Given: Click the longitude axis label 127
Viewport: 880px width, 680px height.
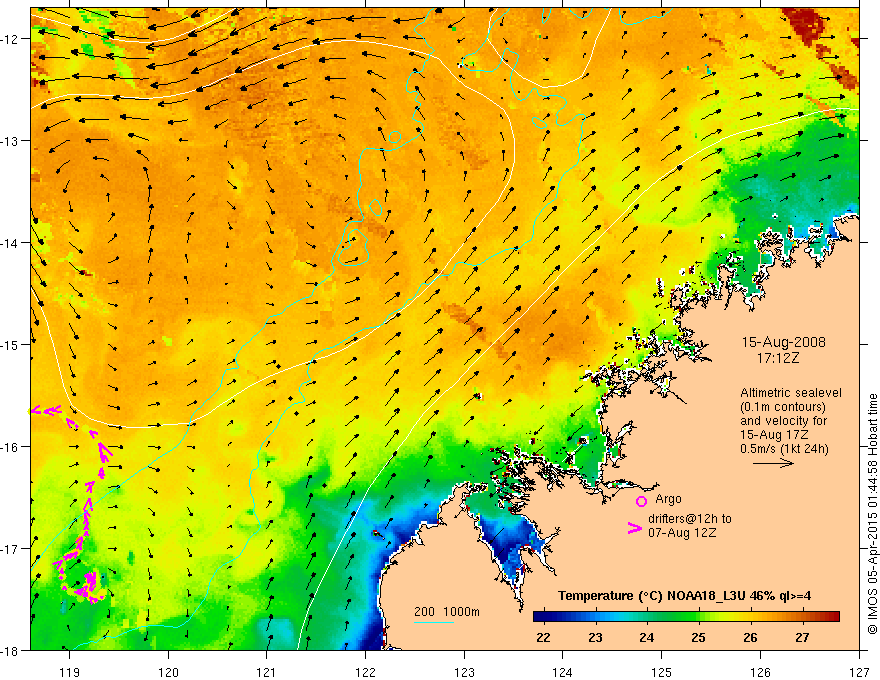Looking at the screenshot, I should 859,672.
